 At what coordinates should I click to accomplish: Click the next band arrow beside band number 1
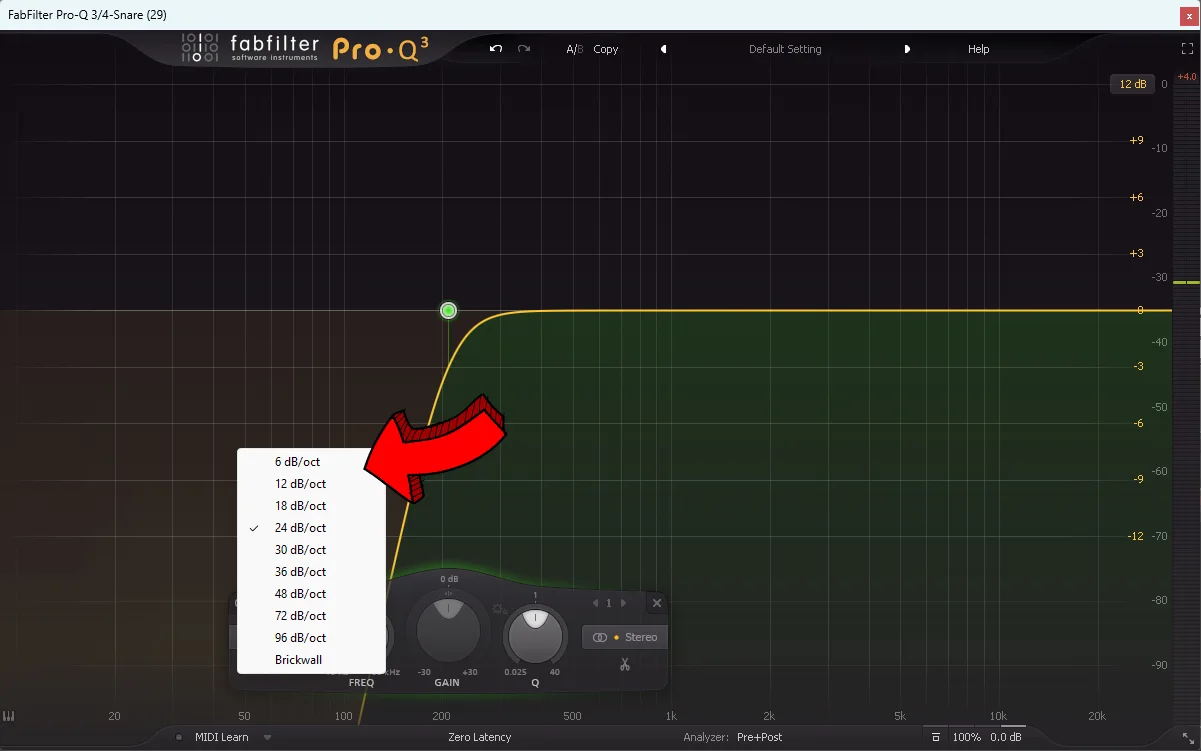point(622,603)
